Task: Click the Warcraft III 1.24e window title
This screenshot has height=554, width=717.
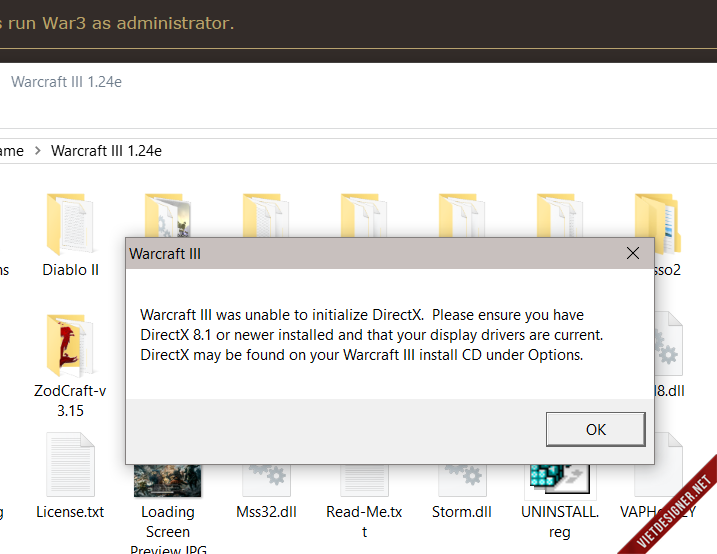Action: click(x=66, y=82)
